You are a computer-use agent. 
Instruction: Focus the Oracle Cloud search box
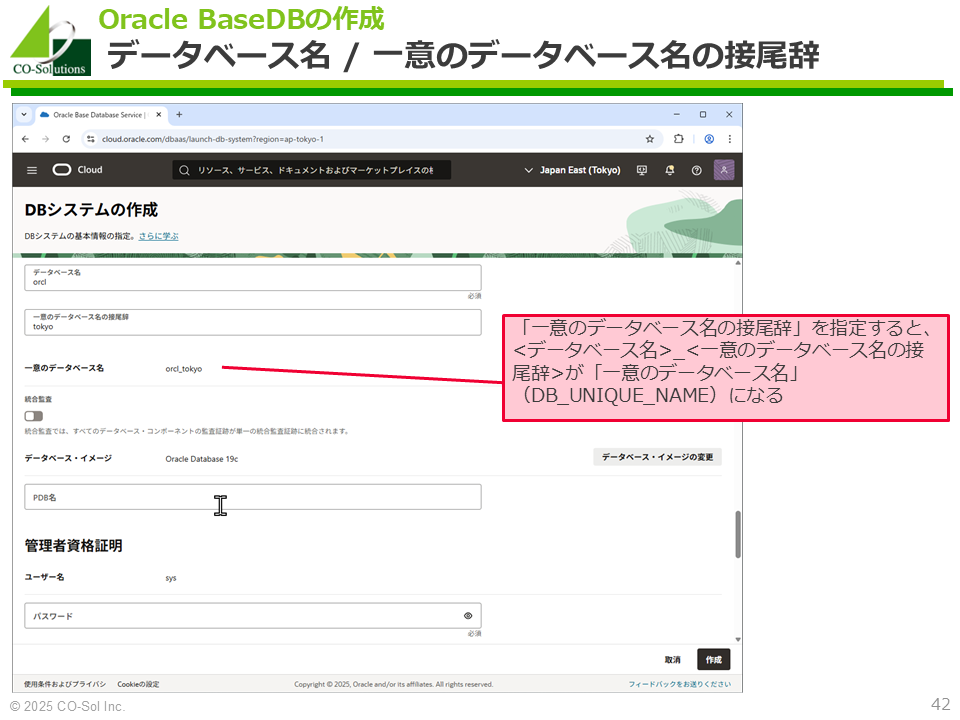point(312,170)
